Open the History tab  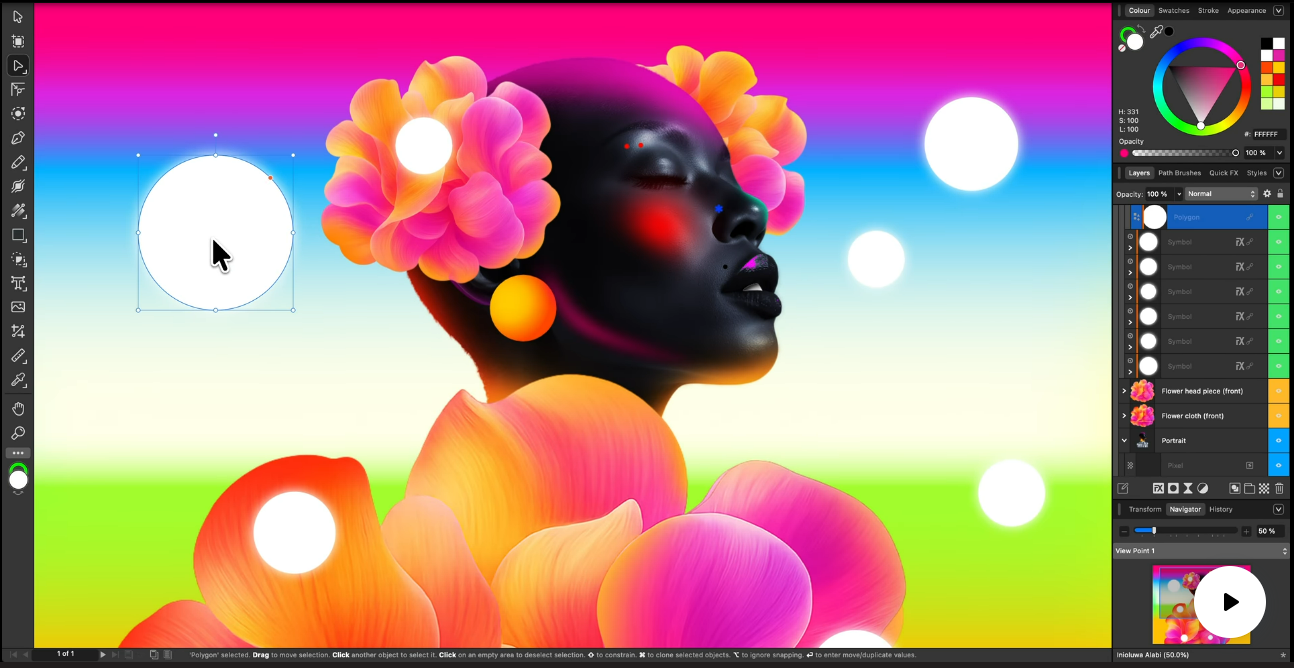(1220, 509)
